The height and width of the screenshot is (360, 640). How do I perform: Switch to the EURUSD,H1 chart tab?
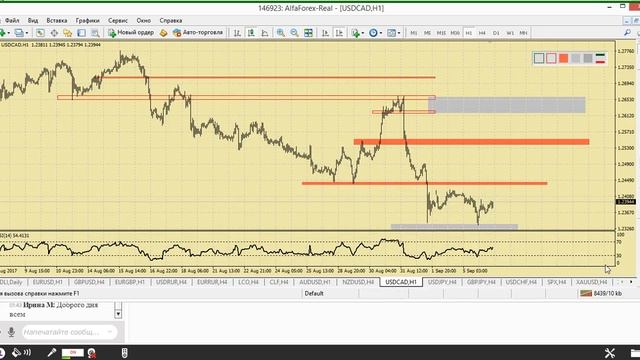click(48, 282)
